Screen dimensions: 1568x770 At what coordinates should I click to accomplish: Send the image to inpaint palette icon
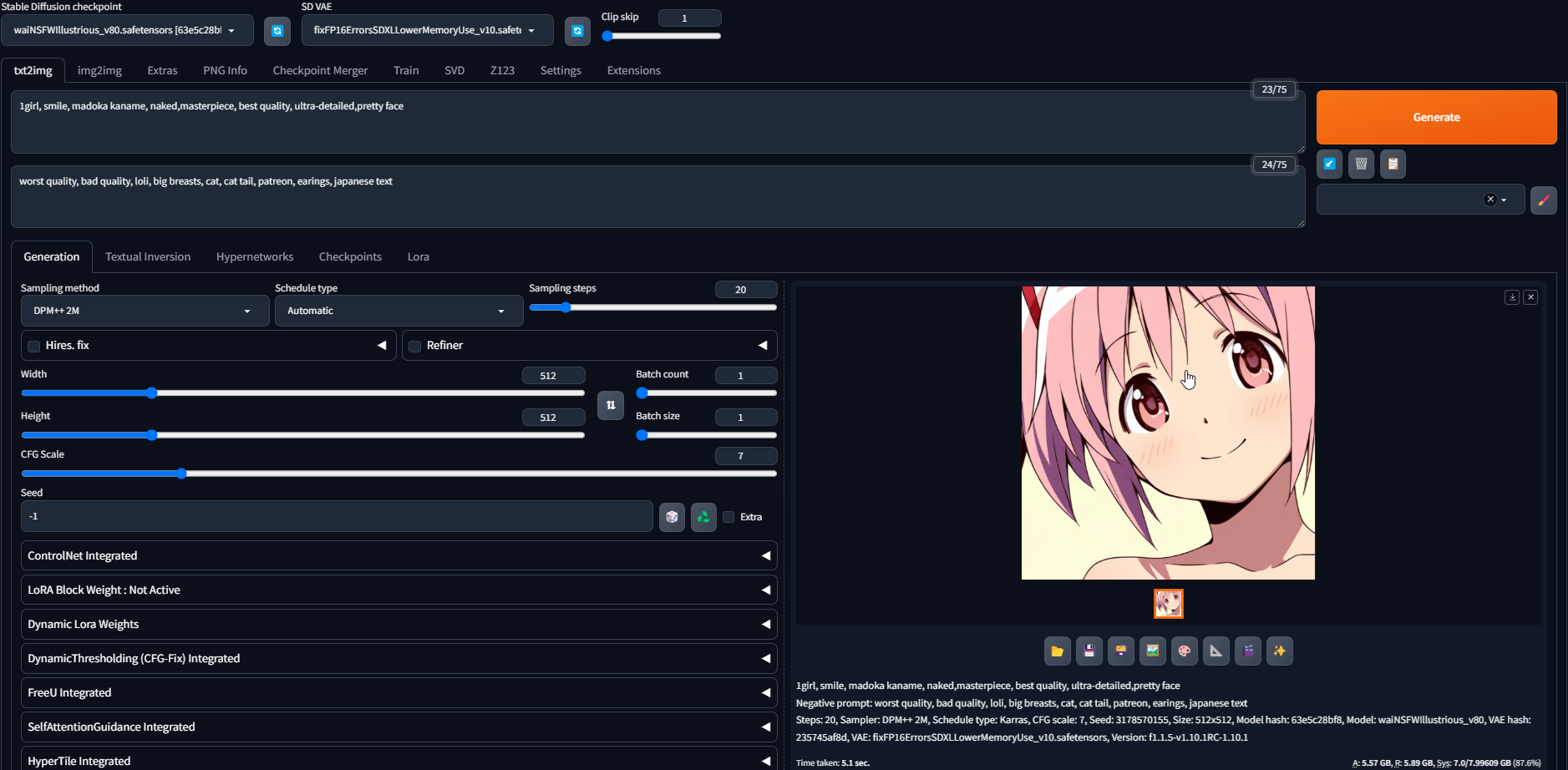click(x=1185, y=651)
